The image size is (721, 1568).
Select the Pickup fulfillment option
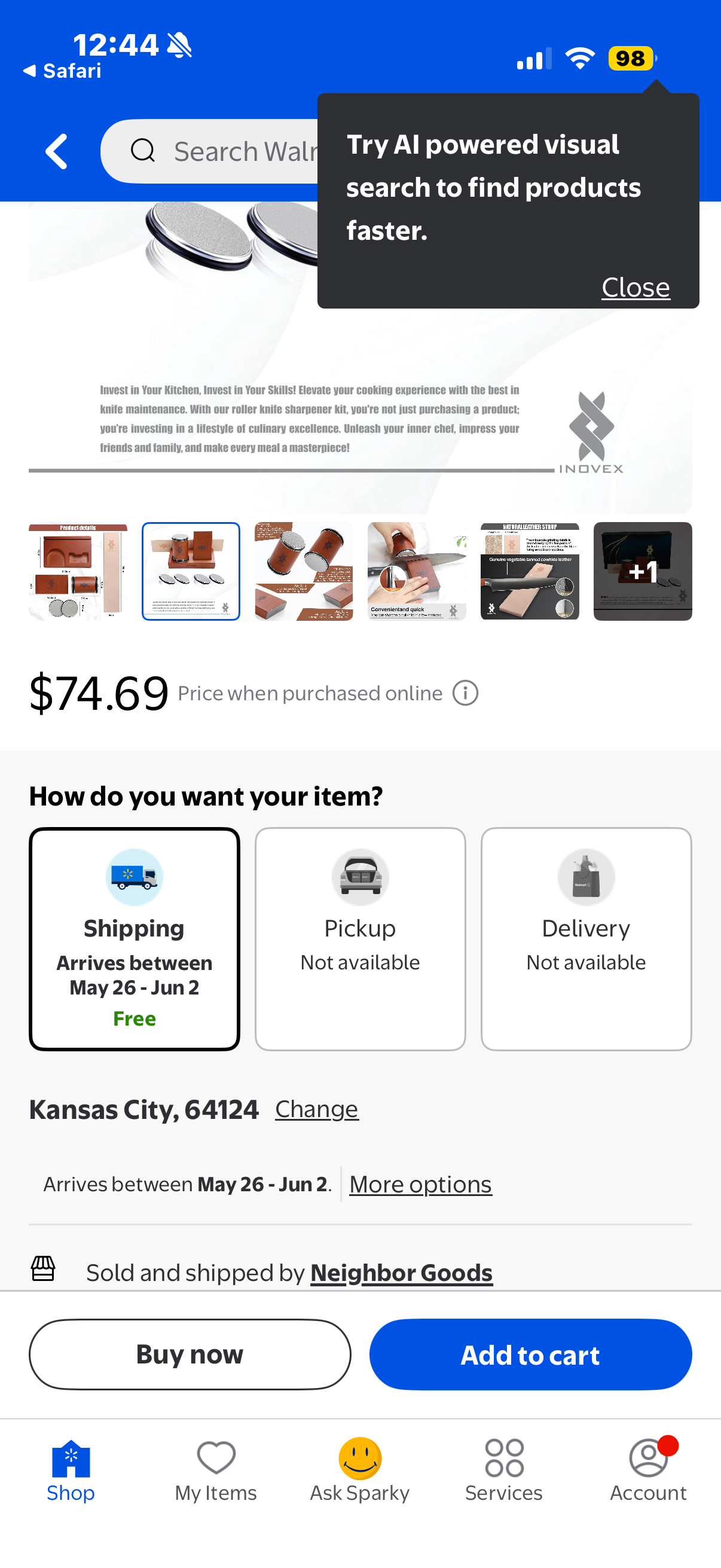(x=360, y=939)
